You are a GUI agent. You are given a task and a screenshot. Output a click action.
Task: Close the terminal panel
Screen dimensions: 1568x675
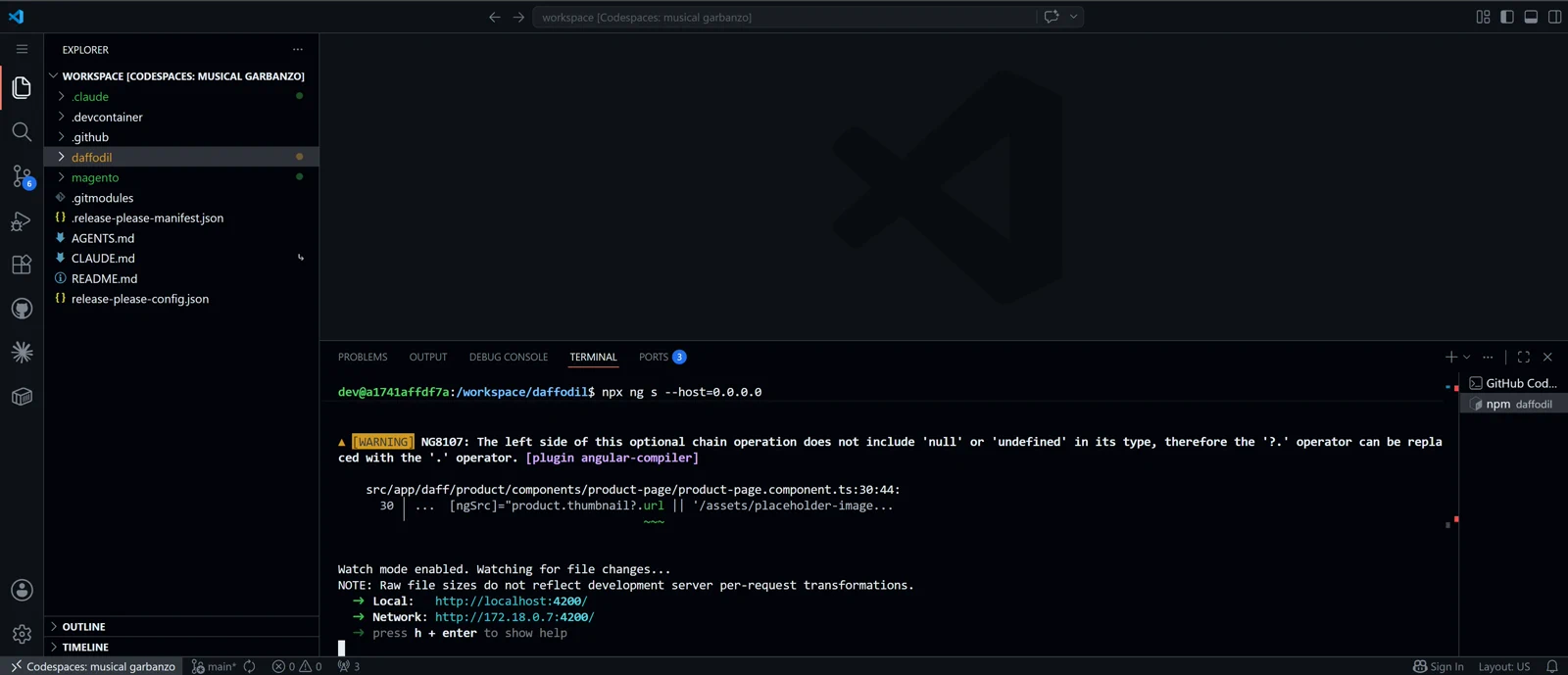pyautogui.click(x=1547, y=357)
